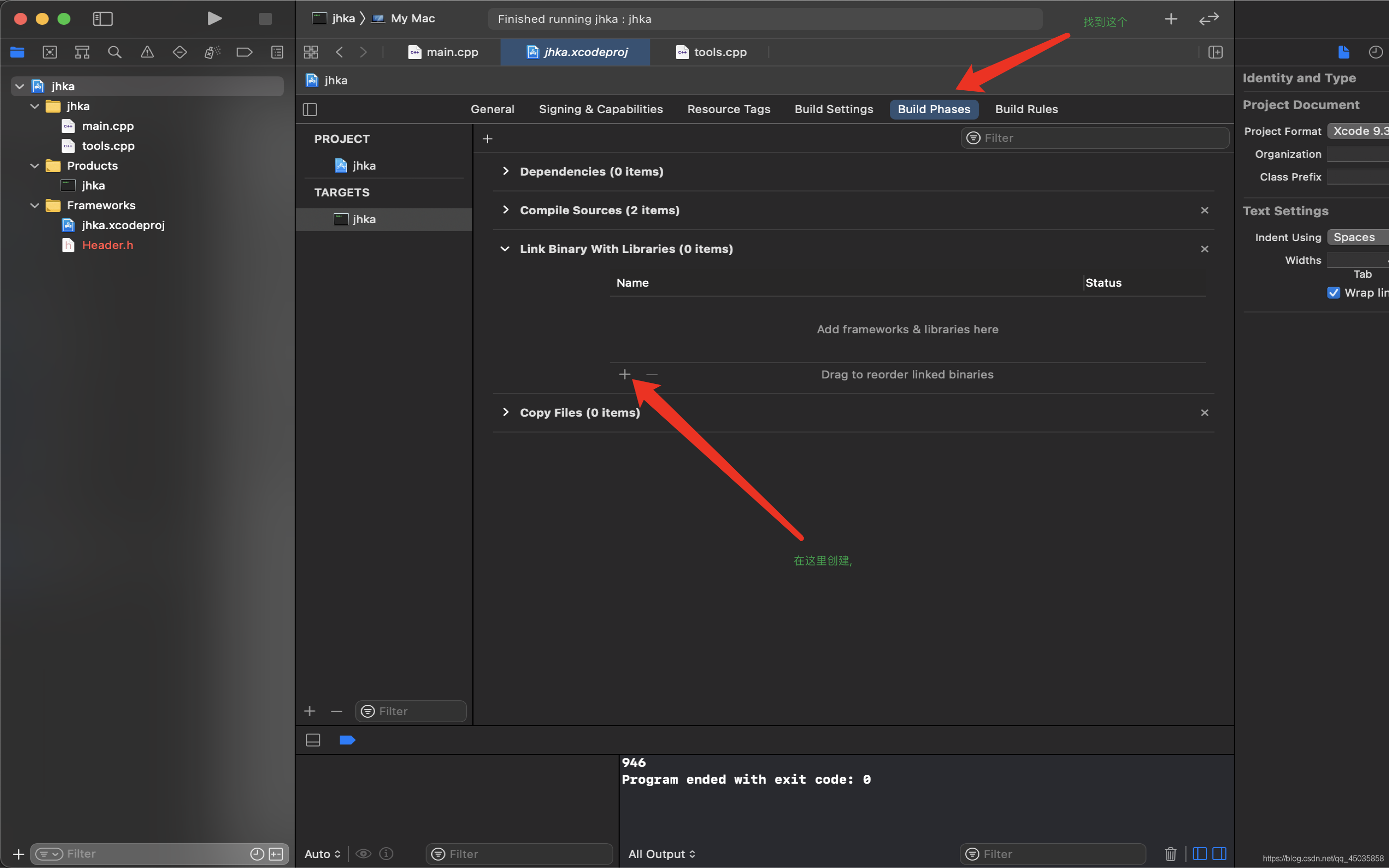Viewport: 1389px width, 868px height.
Task: Hide the navigator sidebar
Action: tap(103, 18)
